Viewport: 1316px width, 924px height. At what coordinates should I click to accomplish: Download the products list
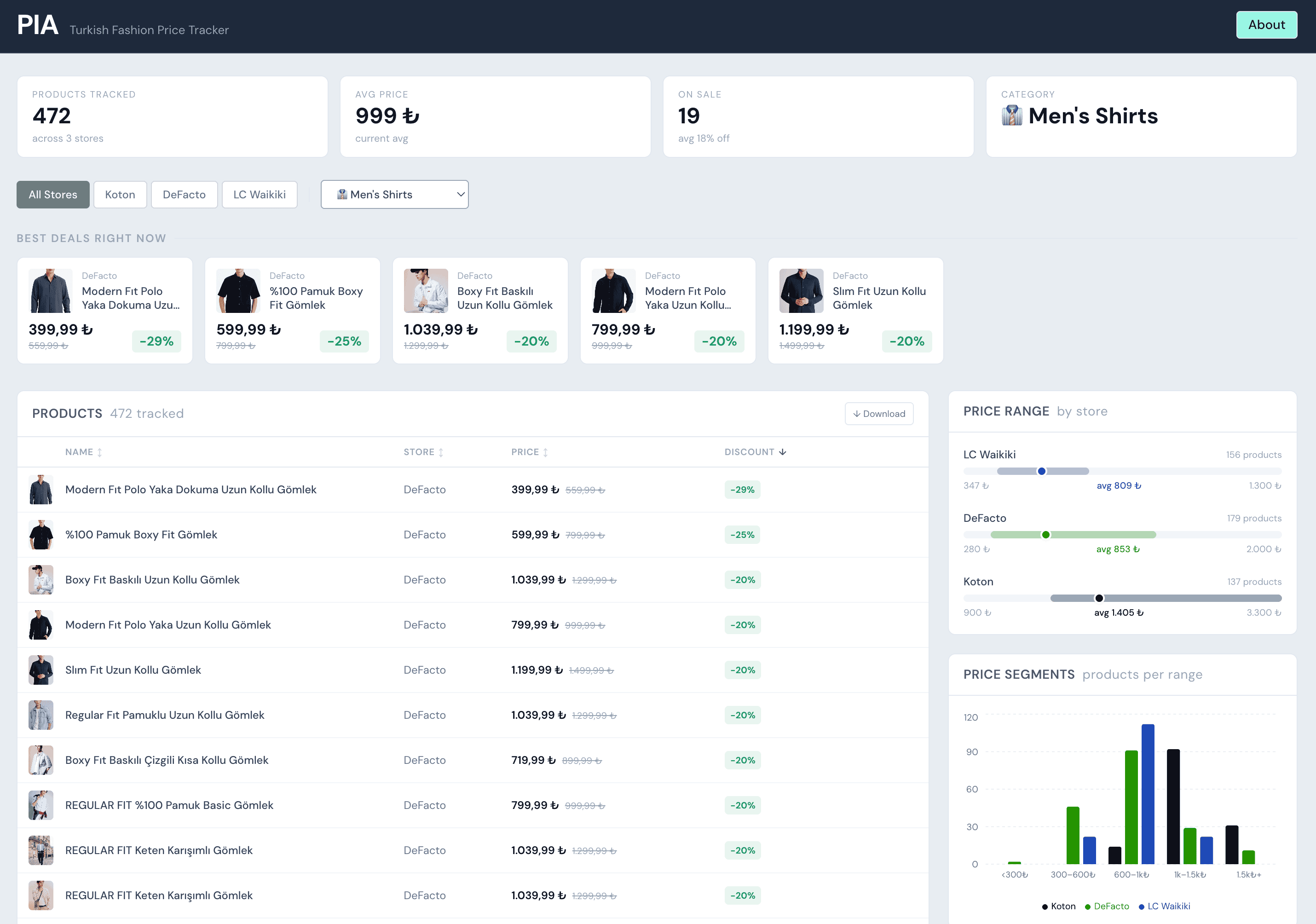click(x=879, y=414)
